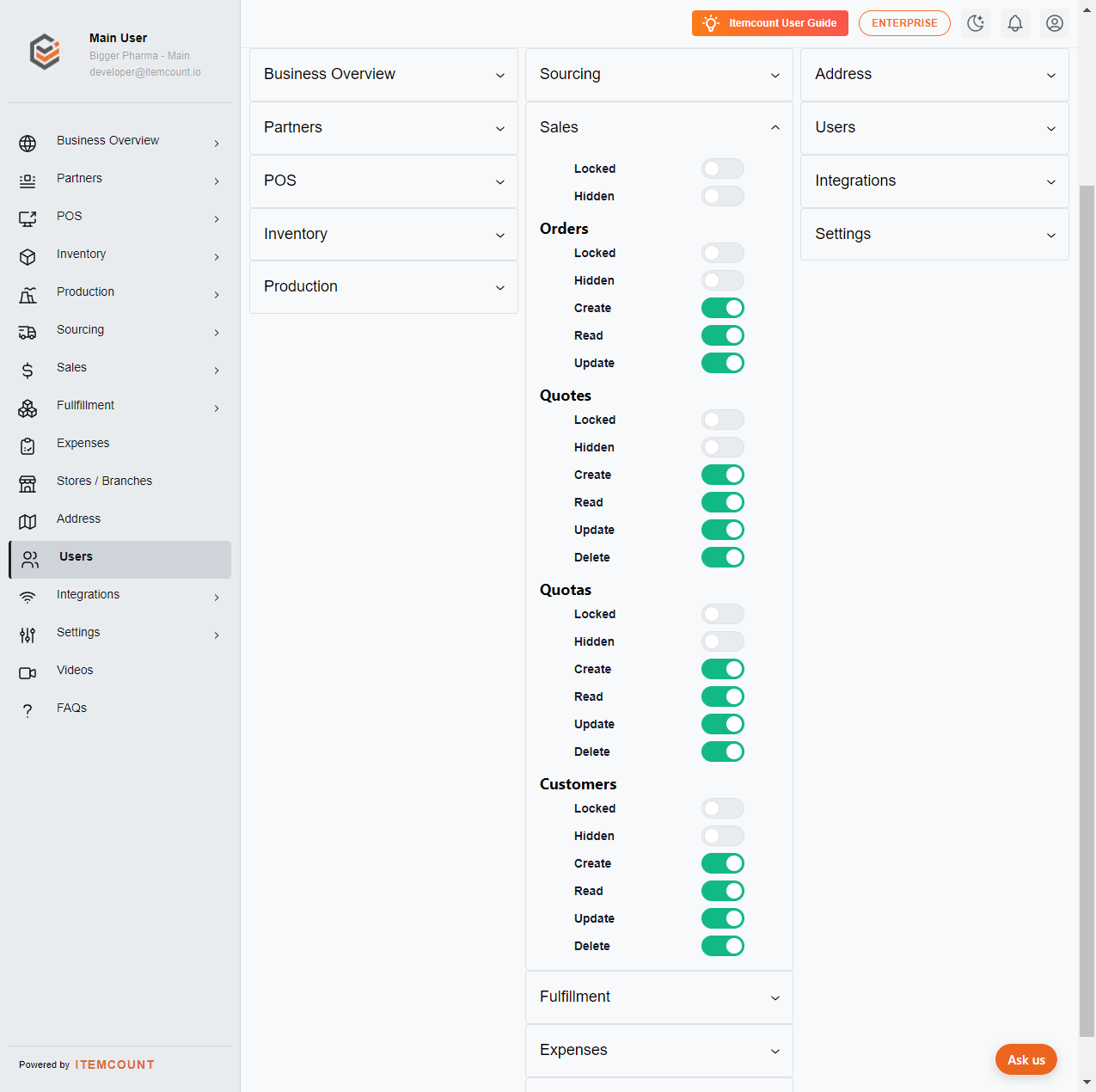Disable the Quotes Delete permission switch

click(x=723, y=557)
